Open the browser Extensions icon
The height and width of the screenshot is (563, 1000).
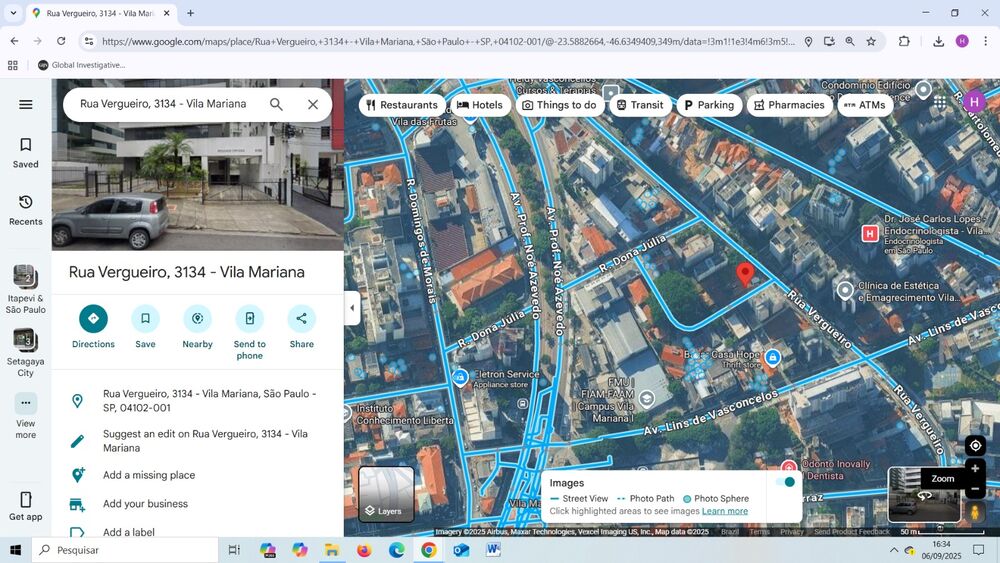904,41
